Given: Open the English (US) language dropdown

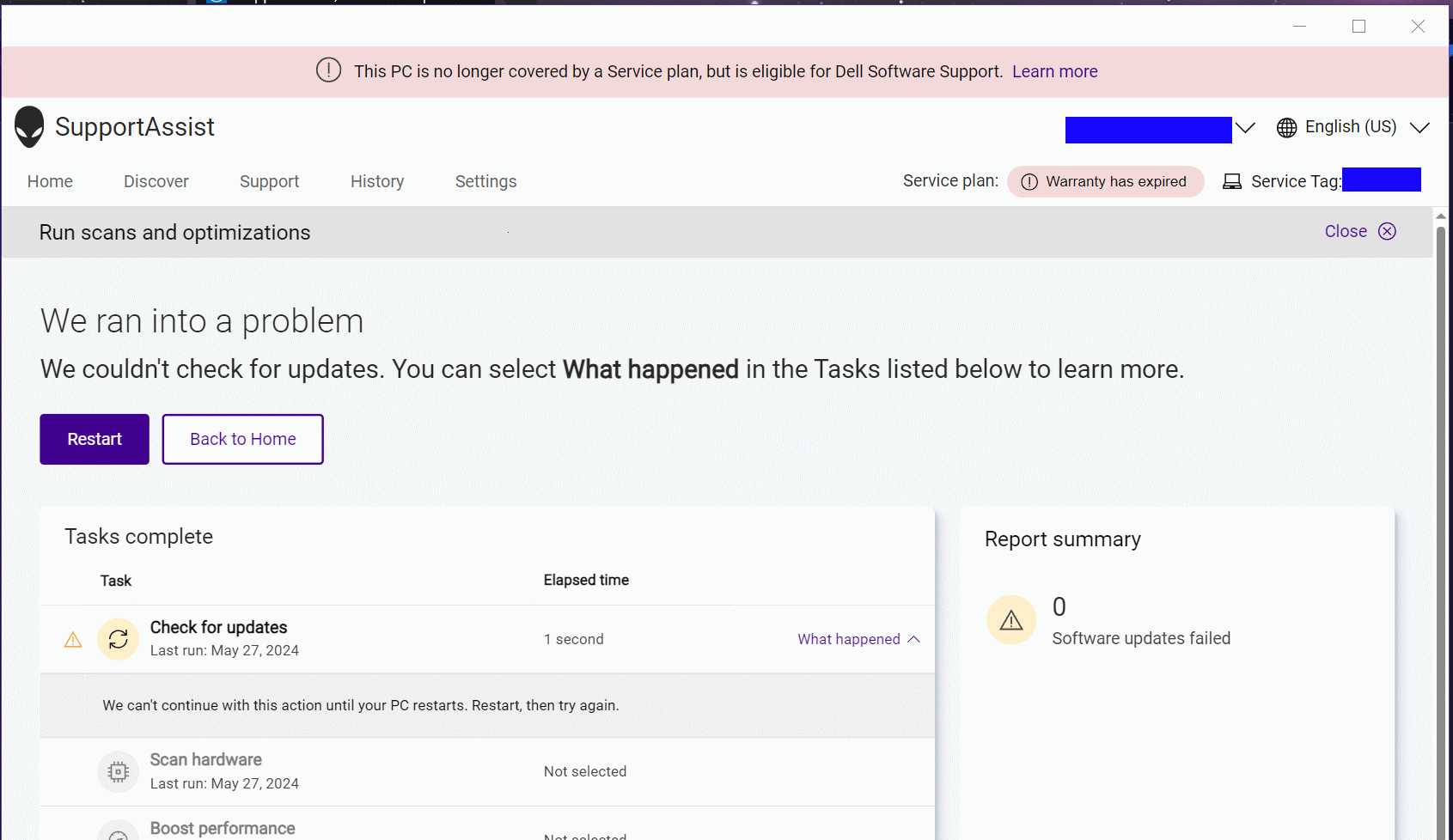Looking at the screenshot, I should point(1421,127).
